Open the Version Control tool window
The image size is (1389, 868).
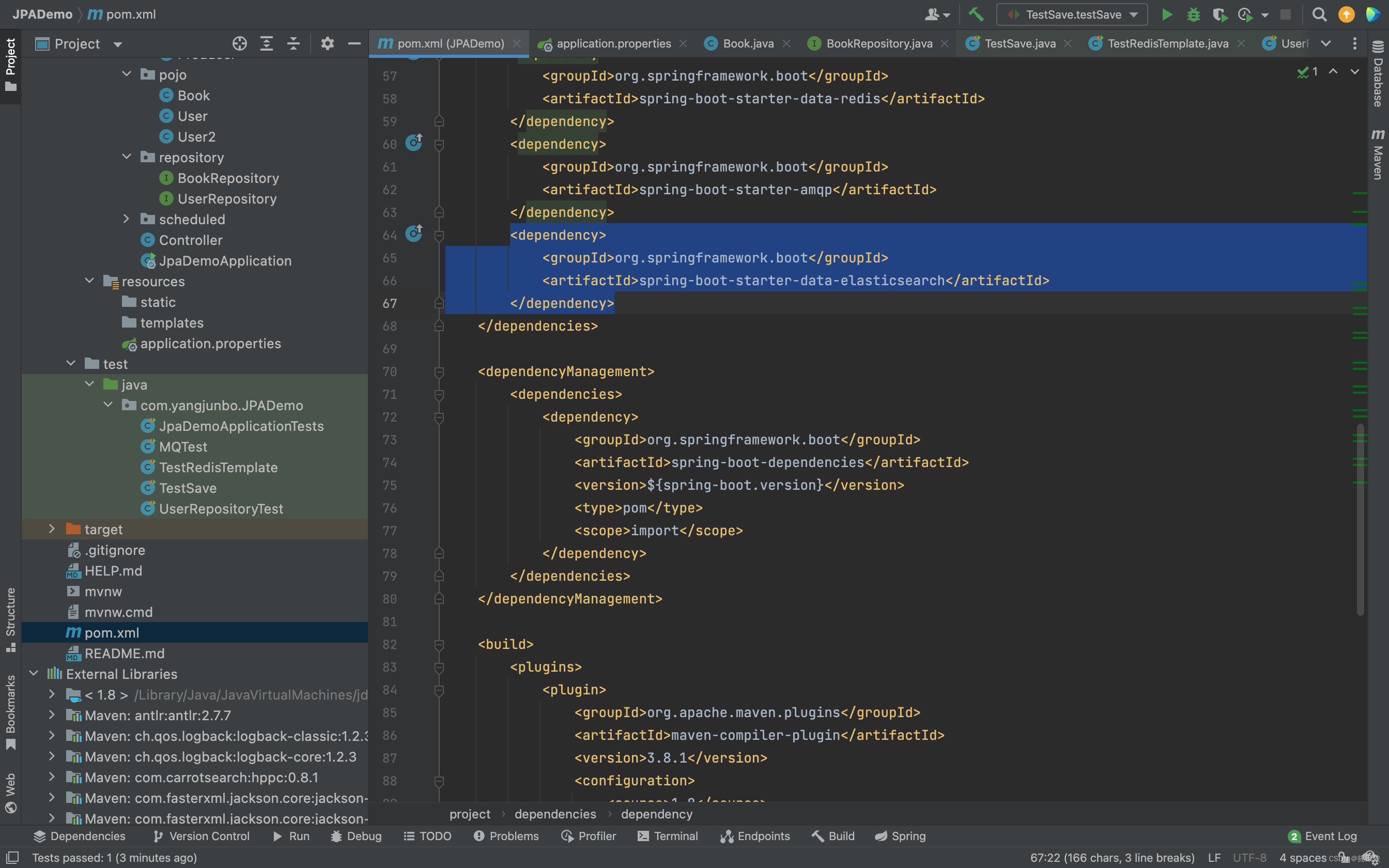click(202, 836)
